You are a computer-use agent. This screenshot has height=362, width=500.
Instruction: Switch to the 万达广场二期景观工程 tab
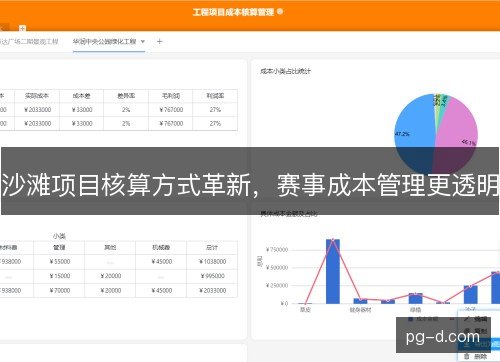(x=29, y=41)
